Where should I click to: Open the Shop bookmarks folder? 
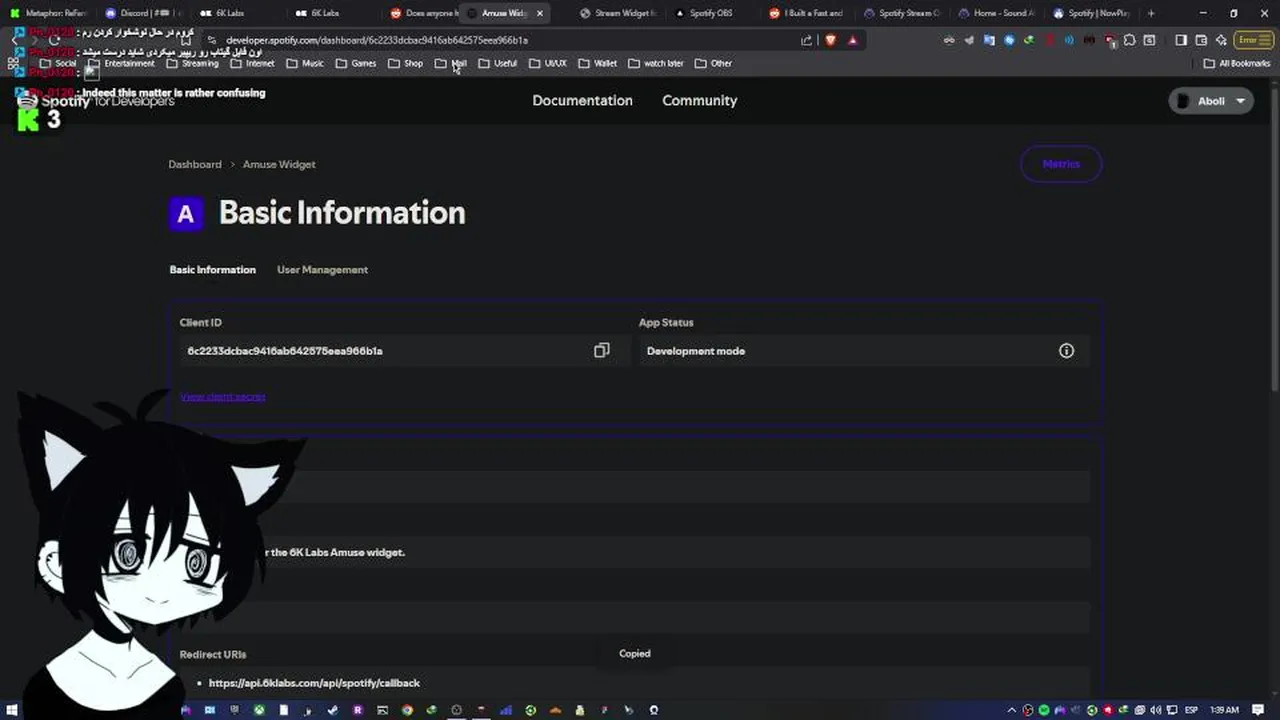[405, 63]
